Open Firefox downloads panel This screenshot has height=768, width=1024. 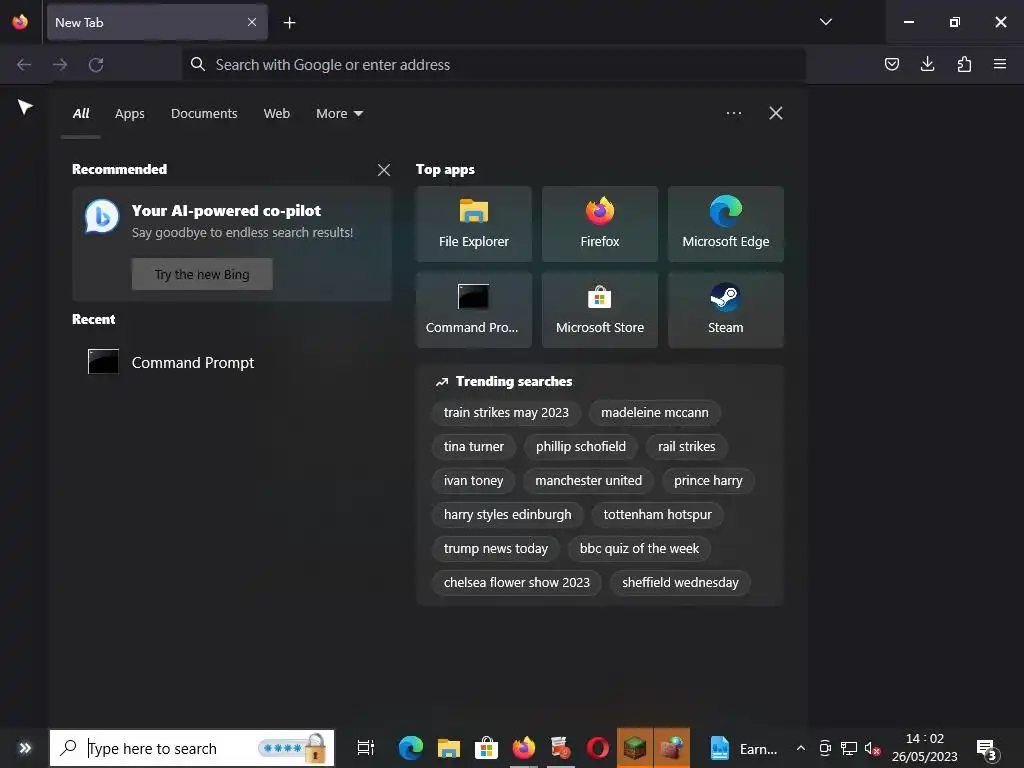tap(927, 64)
